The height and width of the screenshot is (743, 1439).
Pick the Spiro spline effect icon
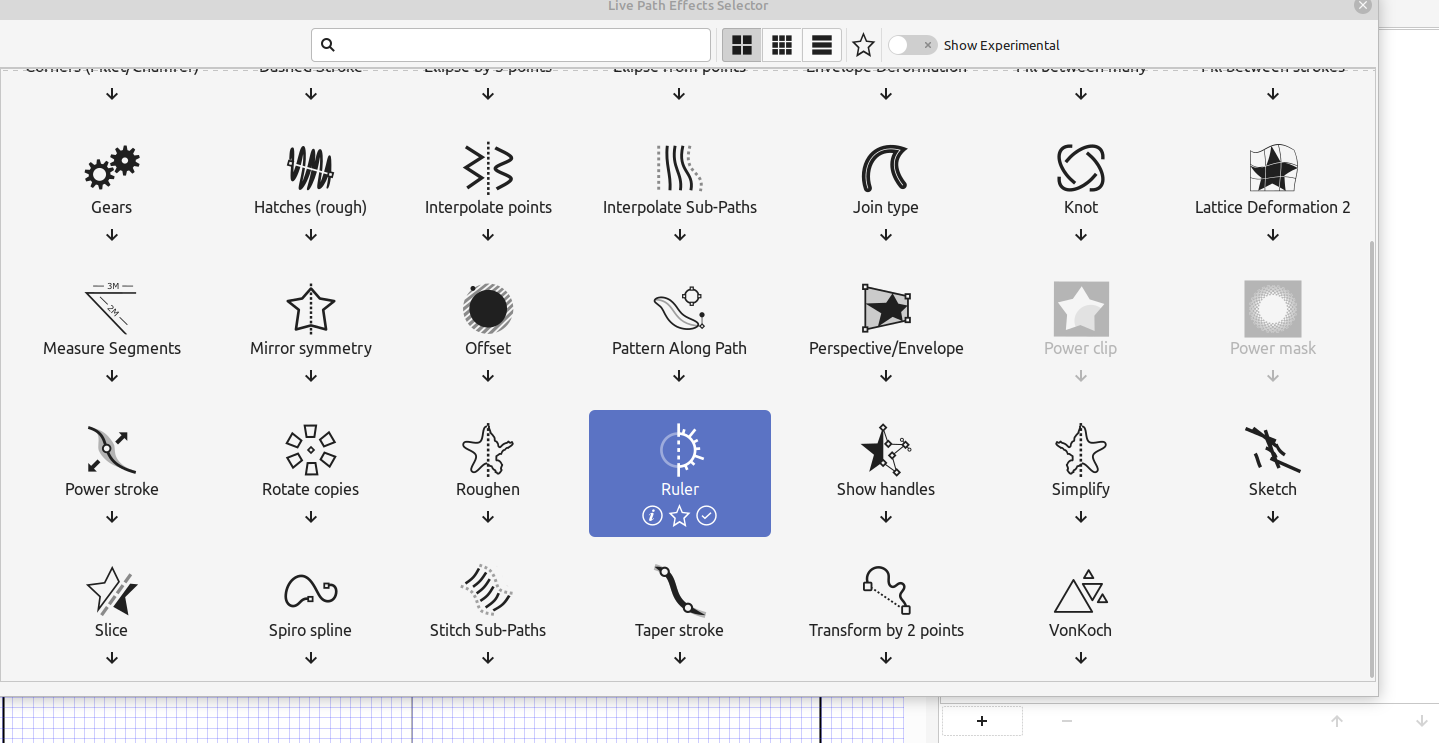pyautogui.click(x=311, y=590)
